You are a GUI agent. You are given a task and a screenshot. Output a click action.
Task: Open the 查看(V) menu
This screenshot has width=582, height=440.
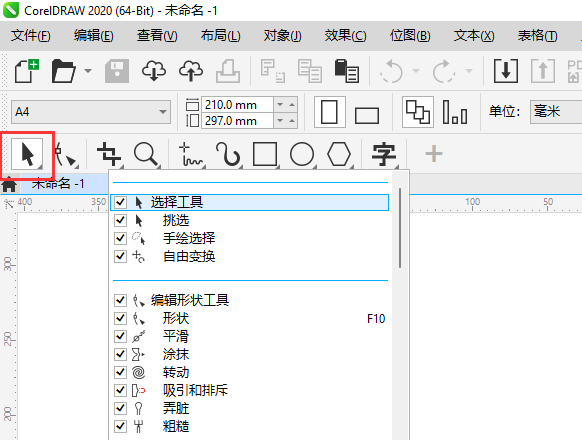pos(157,36)
